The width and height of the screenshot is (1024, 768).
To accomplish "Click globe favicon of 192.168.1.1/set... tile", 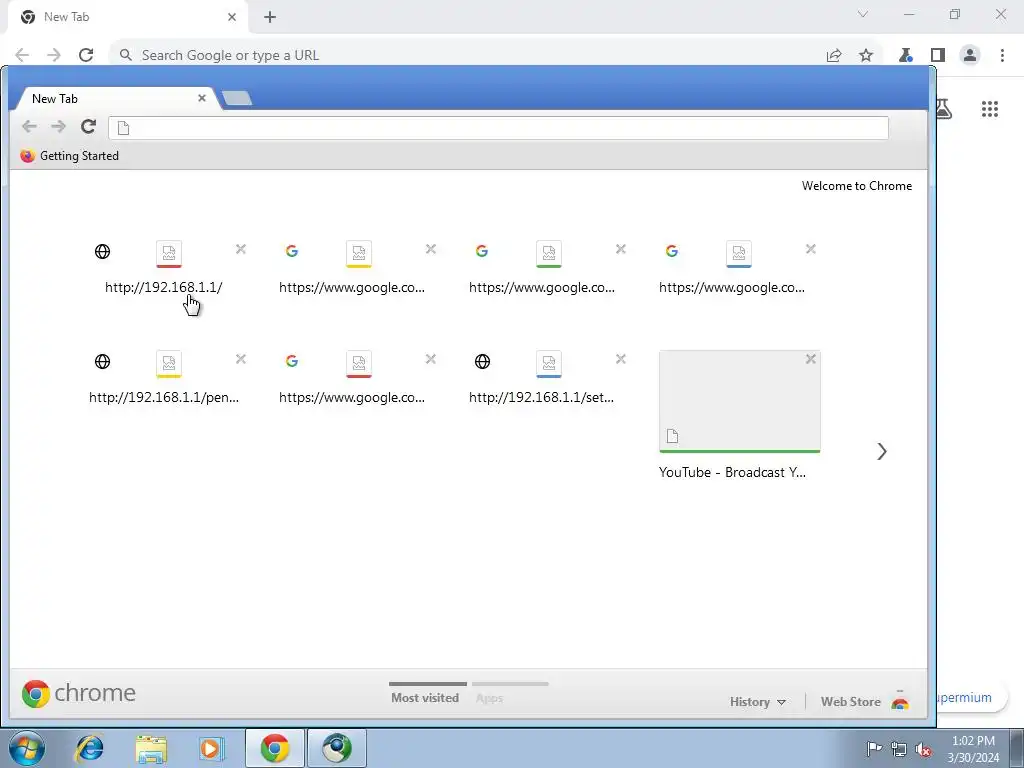I will (483, 361).
